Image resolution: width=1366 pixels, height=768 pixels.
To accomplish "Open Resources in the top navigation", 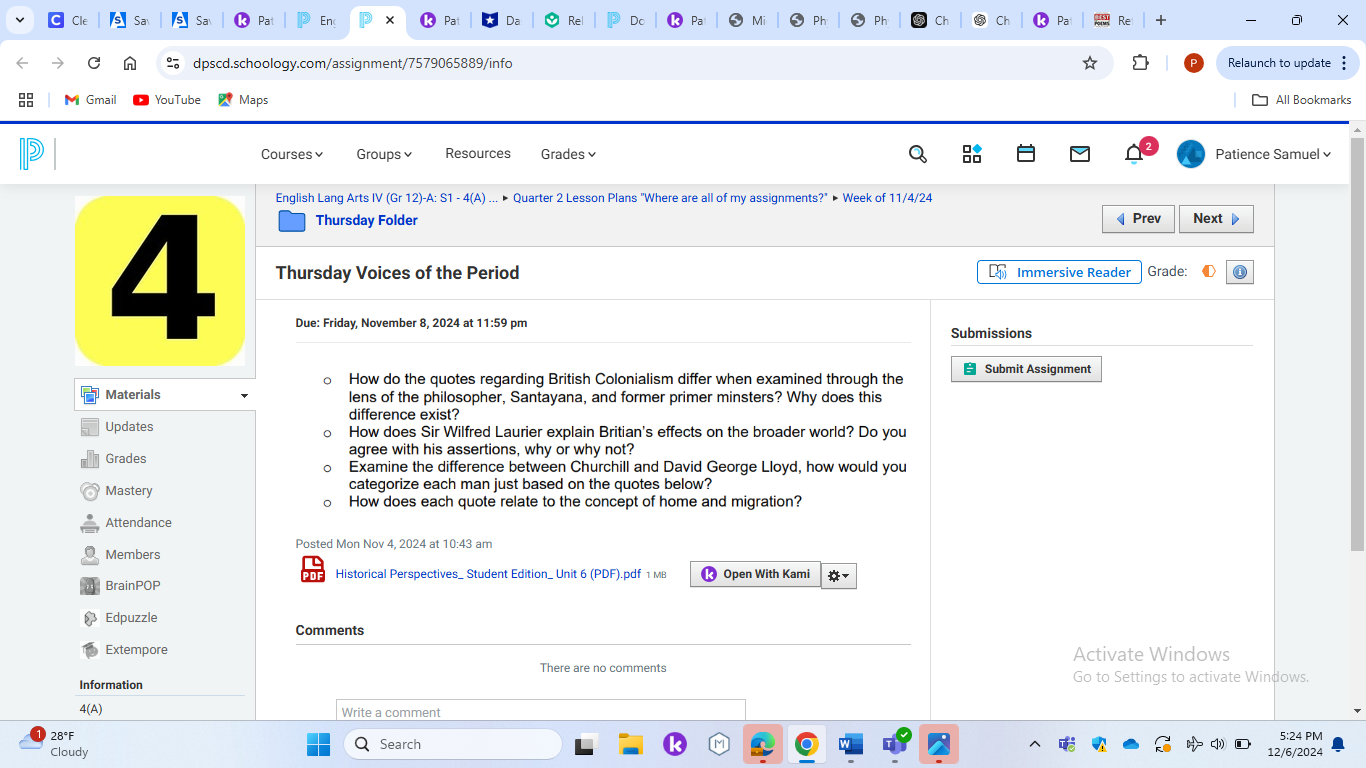I will (478, 154).
